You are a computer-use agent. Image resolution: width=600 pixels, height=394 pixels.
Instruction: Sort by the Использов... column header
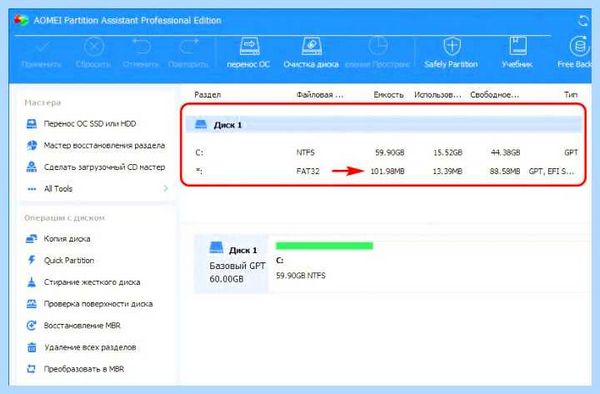(438, 95)
